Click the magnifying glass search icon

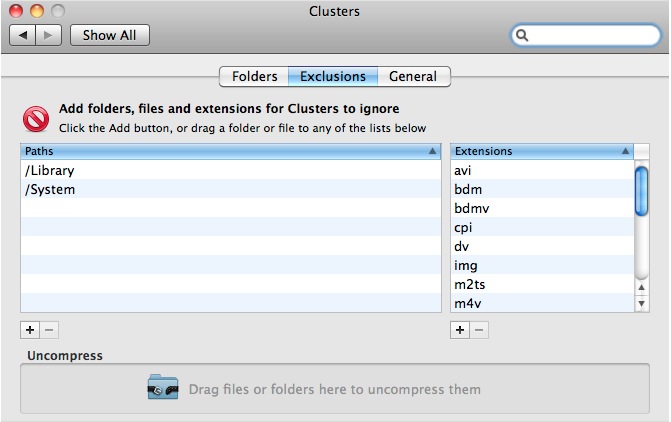(x=523, y=36)
